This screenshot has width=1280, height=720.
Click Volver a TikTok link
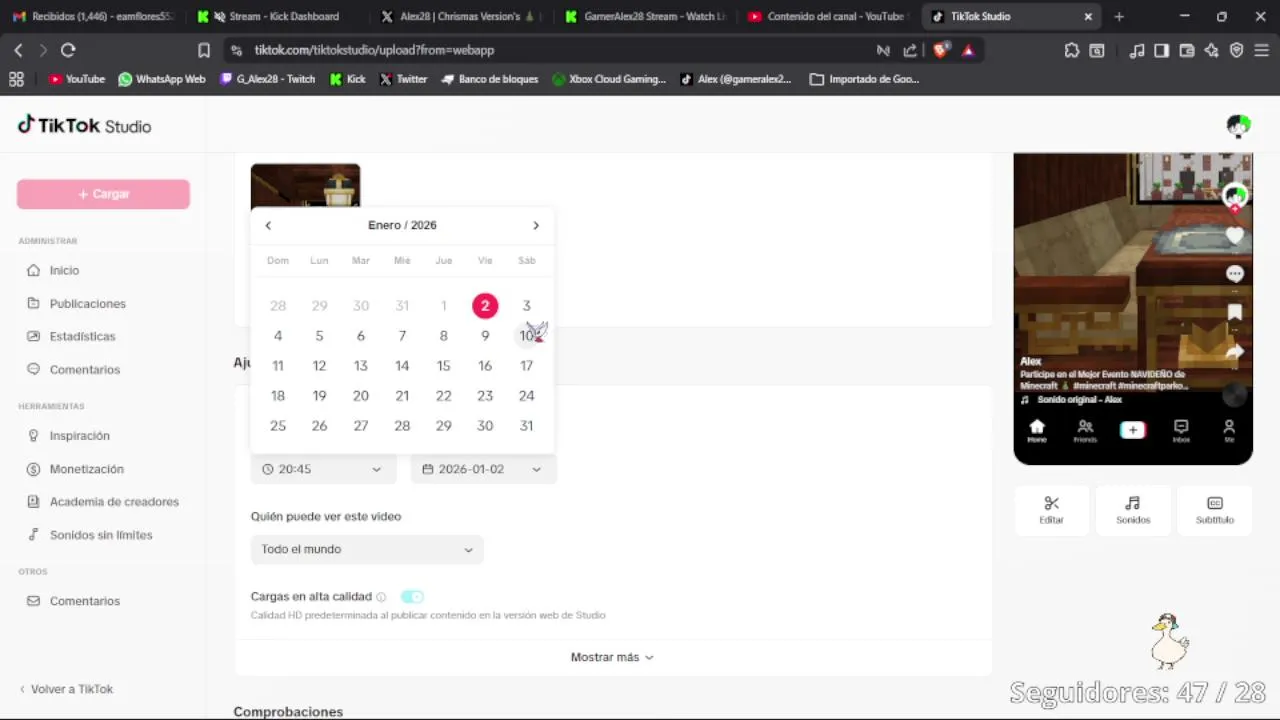click(x=66, y=689)
